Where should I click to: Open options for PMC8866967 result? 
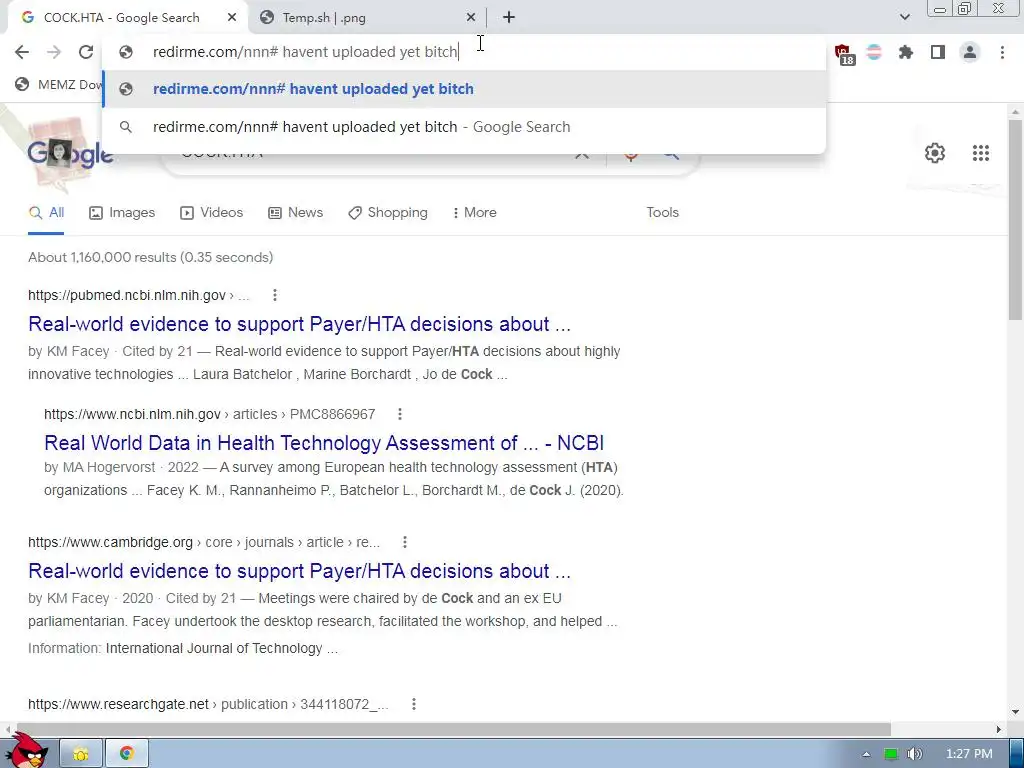(x=400, y=414)
